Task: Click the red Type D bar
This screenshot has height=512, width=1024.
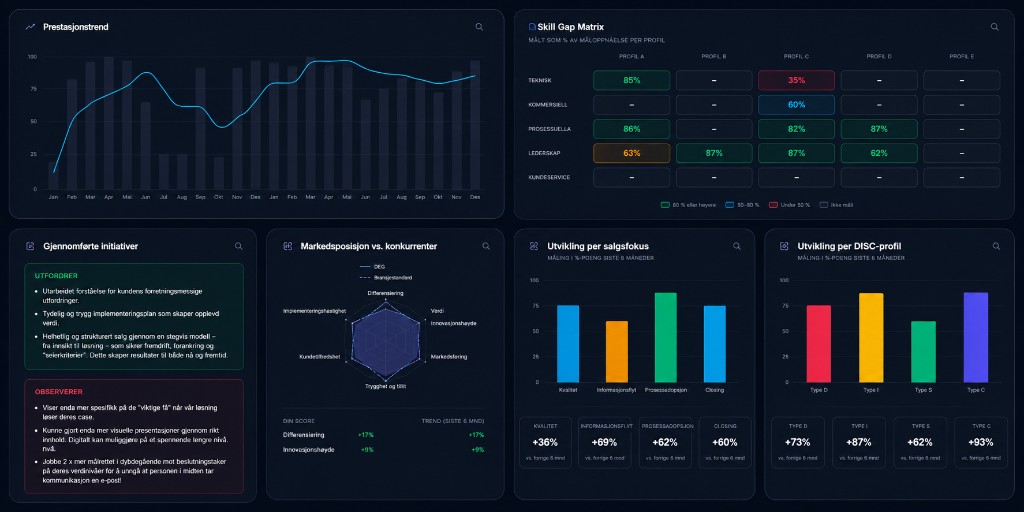Action: [x=818, y=344]
